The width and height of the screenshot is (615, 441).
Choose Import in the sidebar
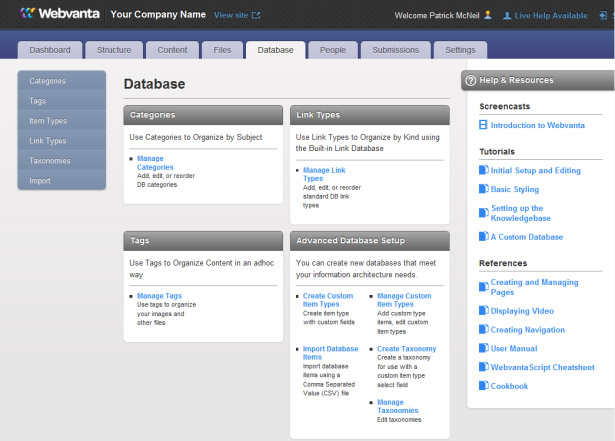[62, 181]
